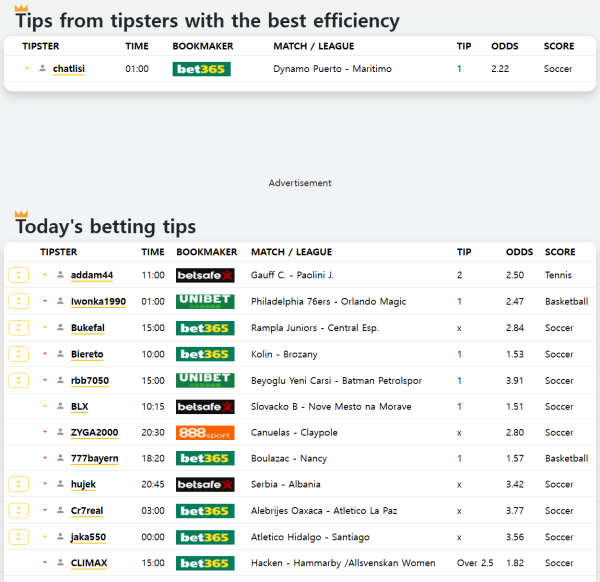The image size is (600, 582).
Task: Click Unibet logo in rbb7050's row
Action: click(x=205, y=380)
